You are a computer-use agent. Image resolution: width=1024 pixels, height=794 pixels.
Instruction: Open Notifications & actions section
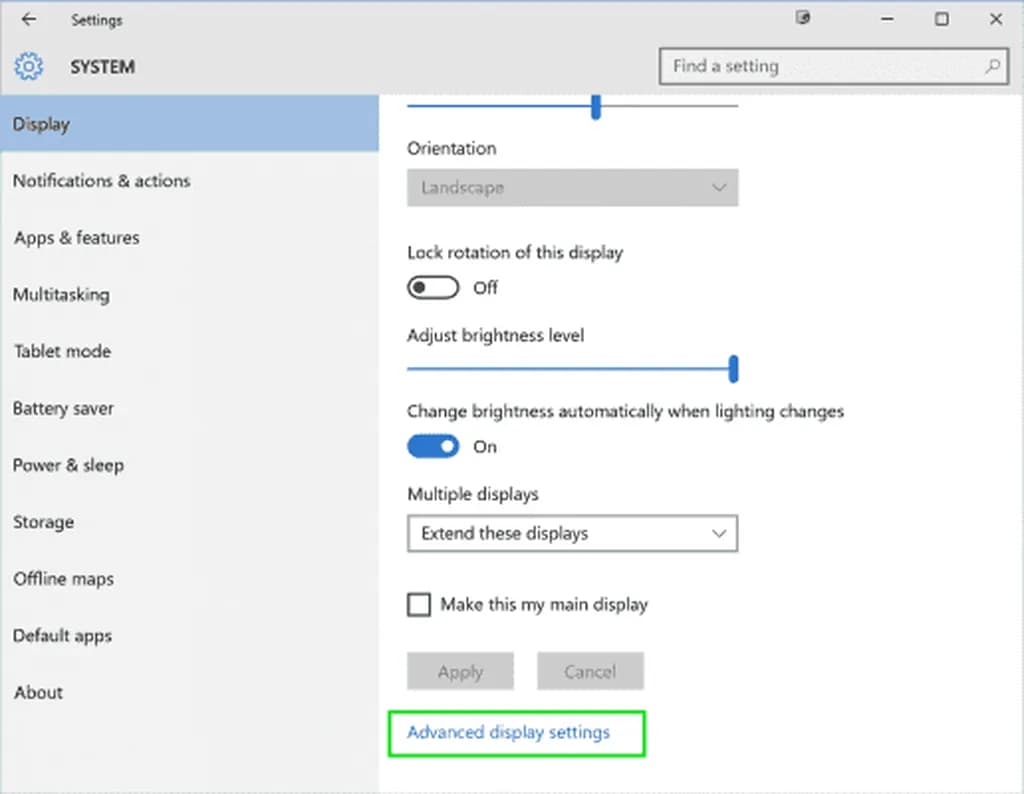[x=101, y=181]
